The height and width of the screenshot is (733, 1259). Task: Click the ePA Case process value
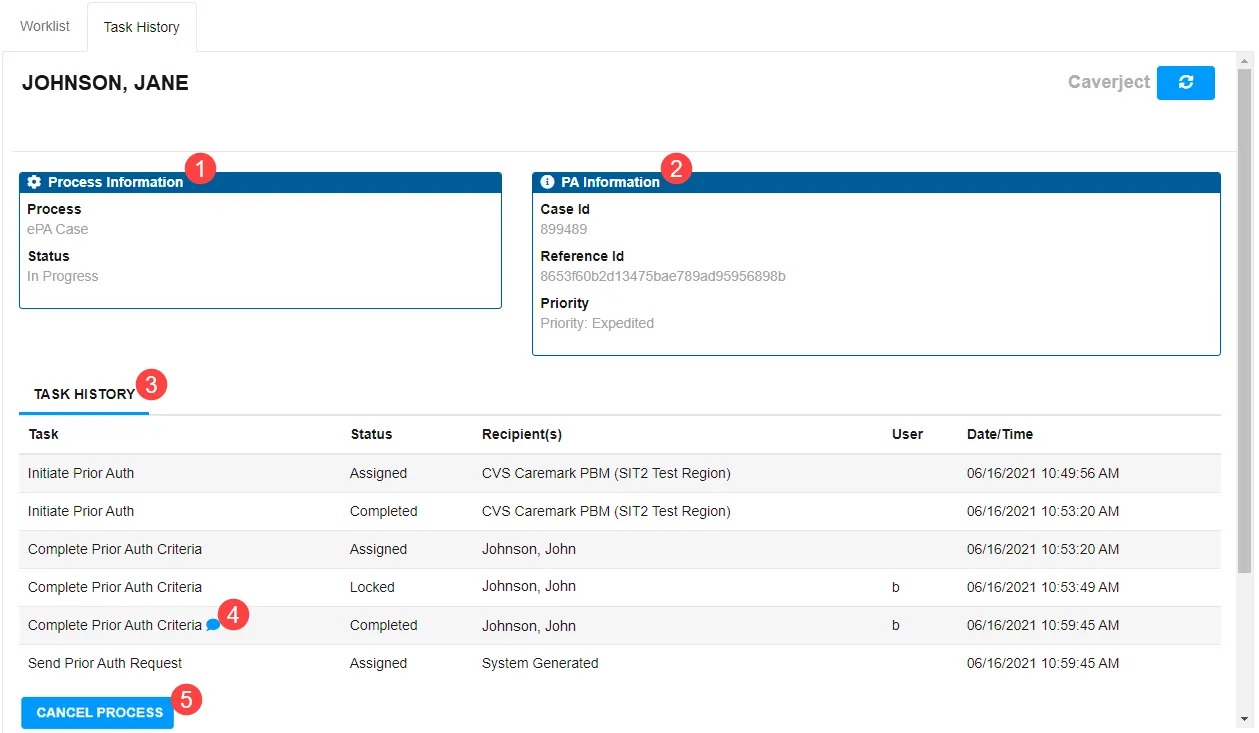pyautogui.click(x=58, y=229)
